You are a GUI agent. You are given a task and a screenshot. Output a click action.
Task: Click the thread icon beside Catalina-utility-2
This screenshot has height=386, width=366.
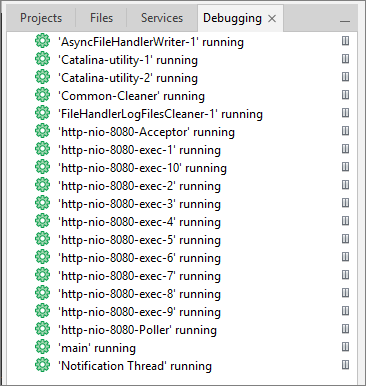[x=42, y=78]
